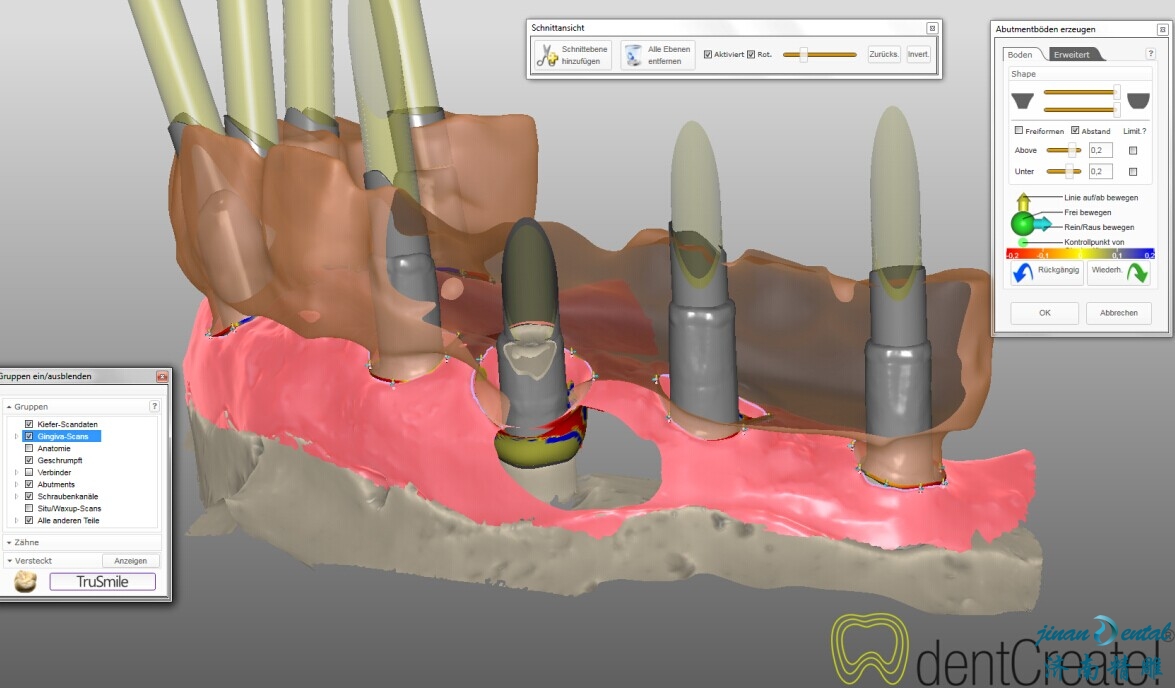The width and height of the screenshot is (1175, 688).
Task: Click the Unter distance slider
Action: point(1063,172)
